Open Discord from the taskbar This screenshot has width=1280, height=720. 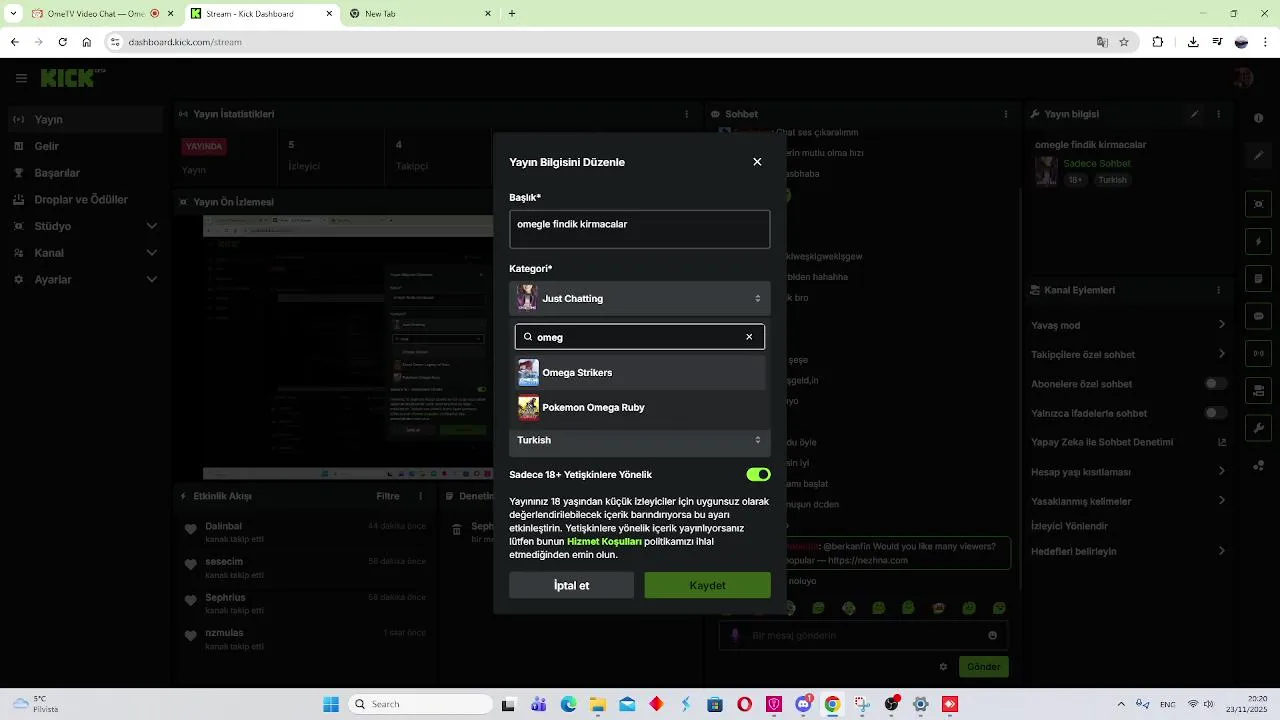click(804, 704)
